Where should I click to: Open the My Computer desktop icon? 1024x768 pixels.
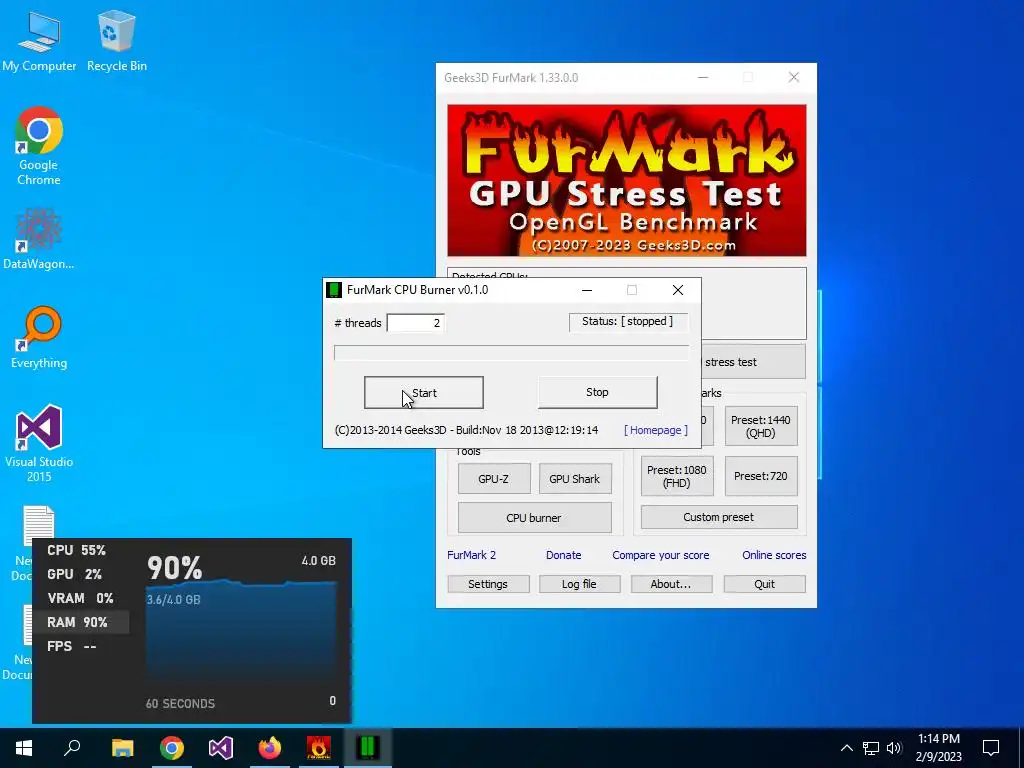[x=39, y=42]
